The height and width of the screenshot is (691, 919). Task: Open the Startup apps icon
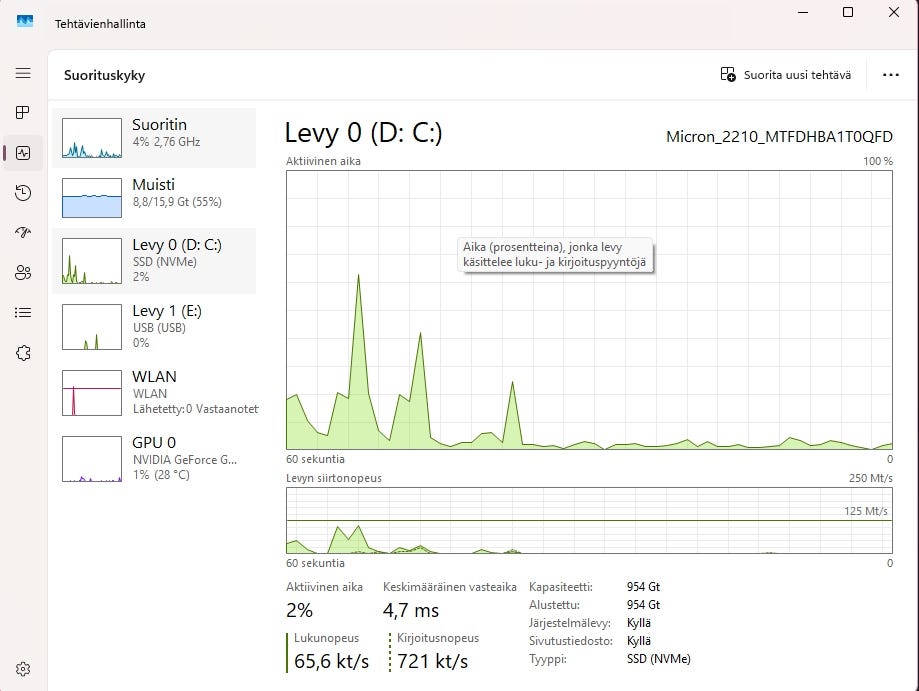tap(23, 233)
